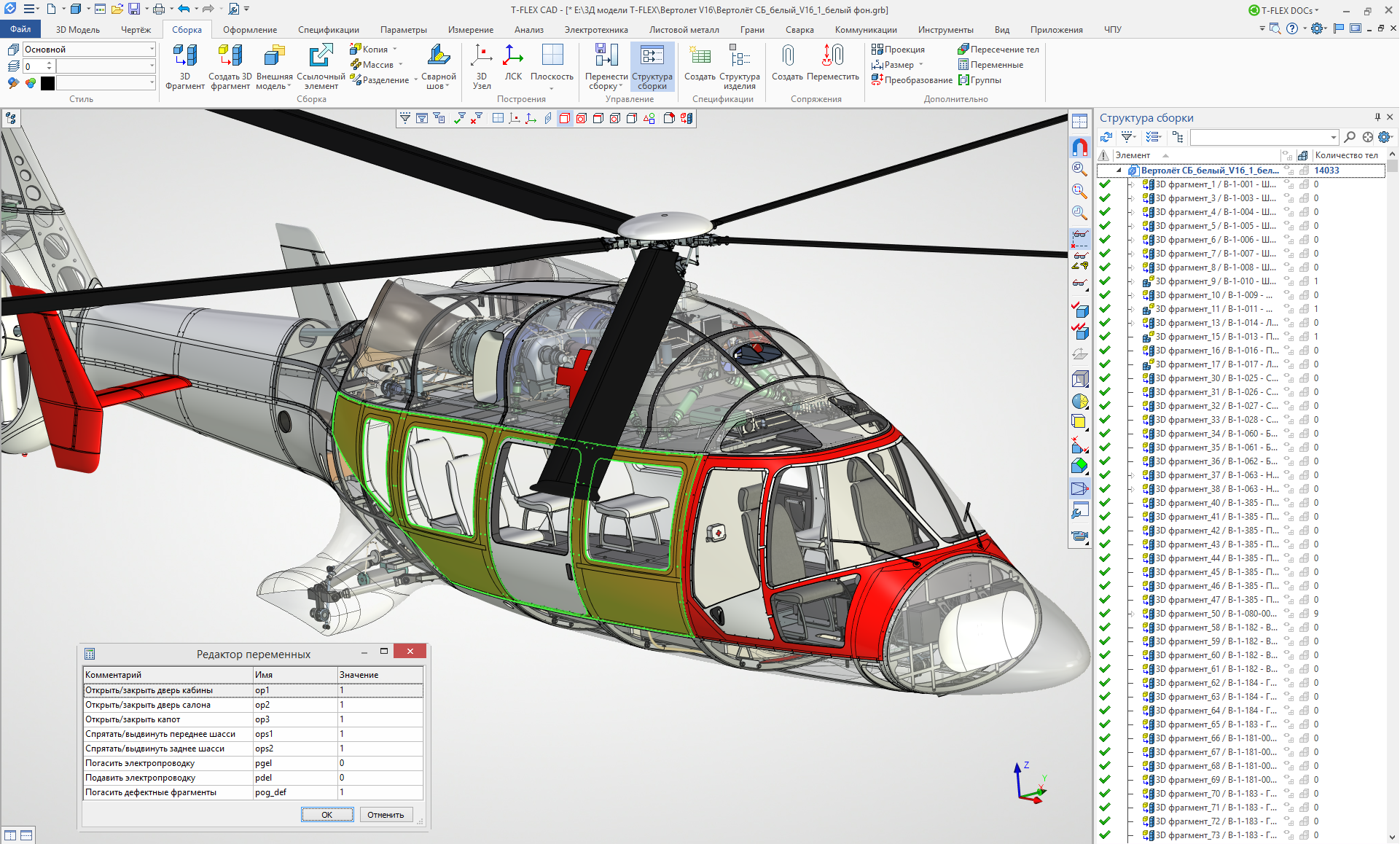
Task: Select the ЛСК coordinate system tool
Action: (x=513, y=62)
